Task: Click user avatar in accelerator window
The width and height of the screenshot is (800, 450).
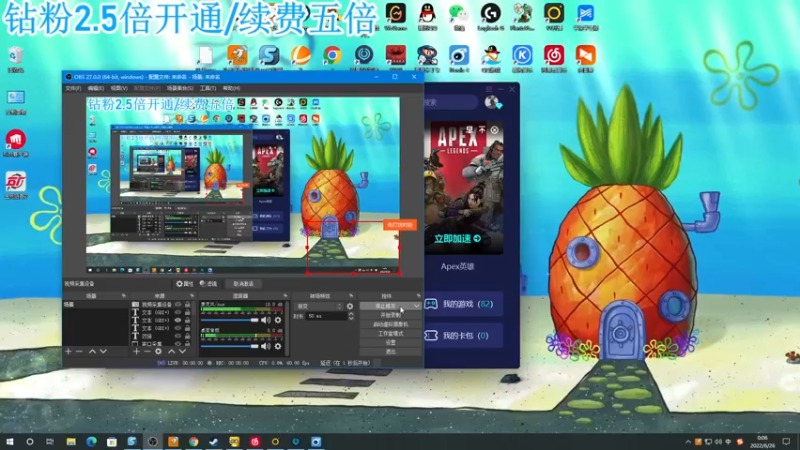Action: 492,102
